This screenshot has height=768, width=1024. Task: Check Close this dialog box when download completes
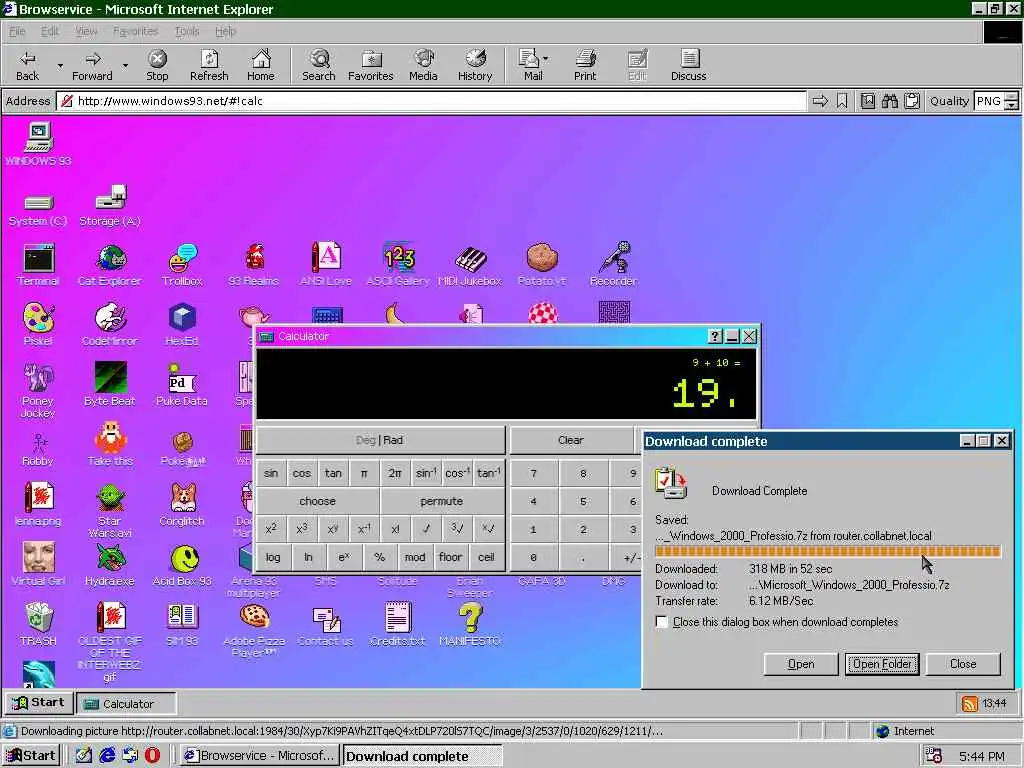pyautogui.click(x=662, y=622)
